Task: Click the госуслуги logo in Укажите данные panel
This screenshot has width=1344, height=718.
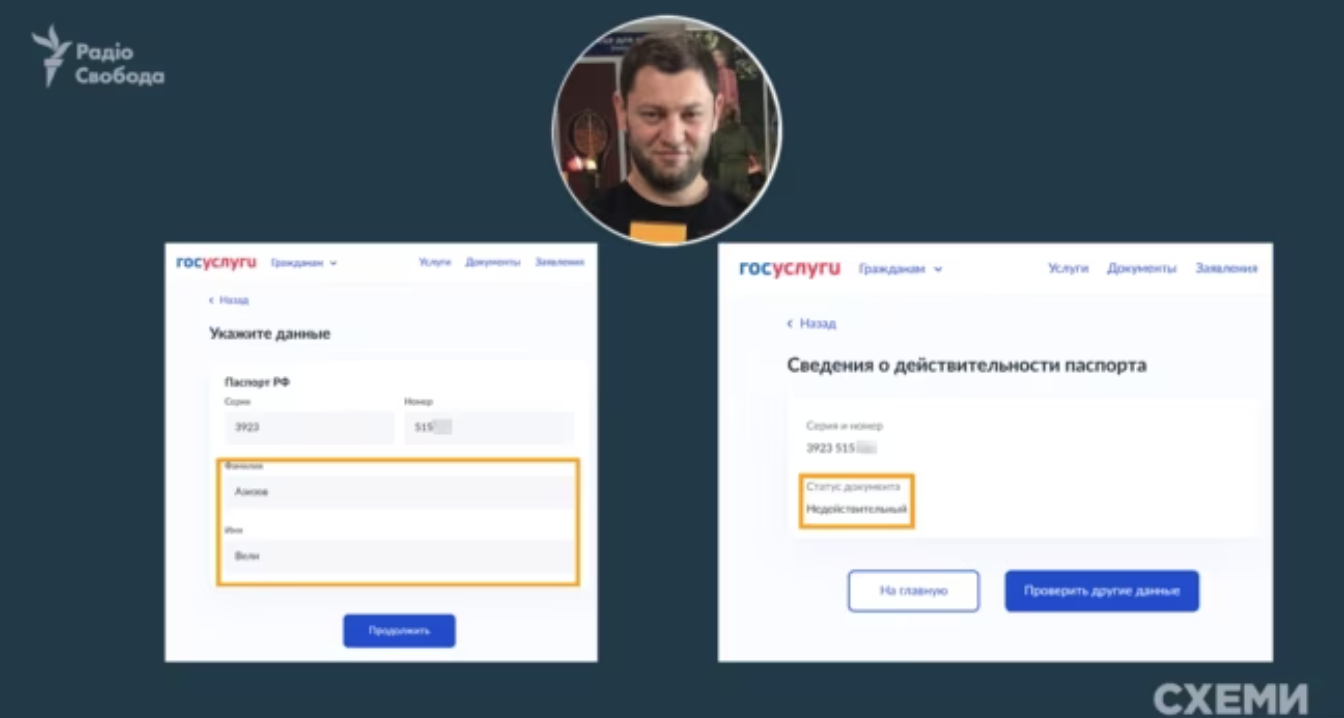Action: pyautogui.click(x=216, y=263)
